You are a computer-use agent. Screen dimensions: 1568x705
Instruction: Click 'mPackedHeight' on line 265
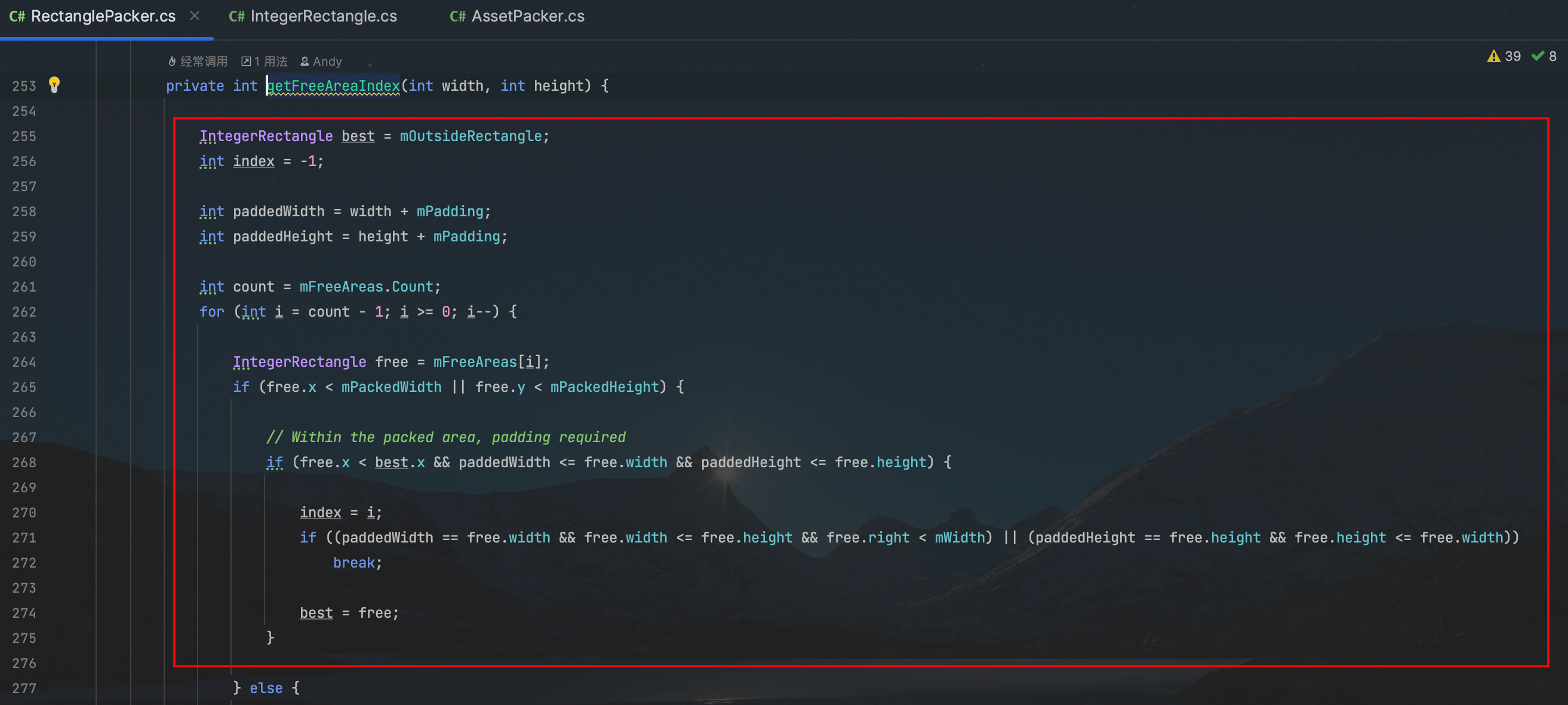click(604, 387)
